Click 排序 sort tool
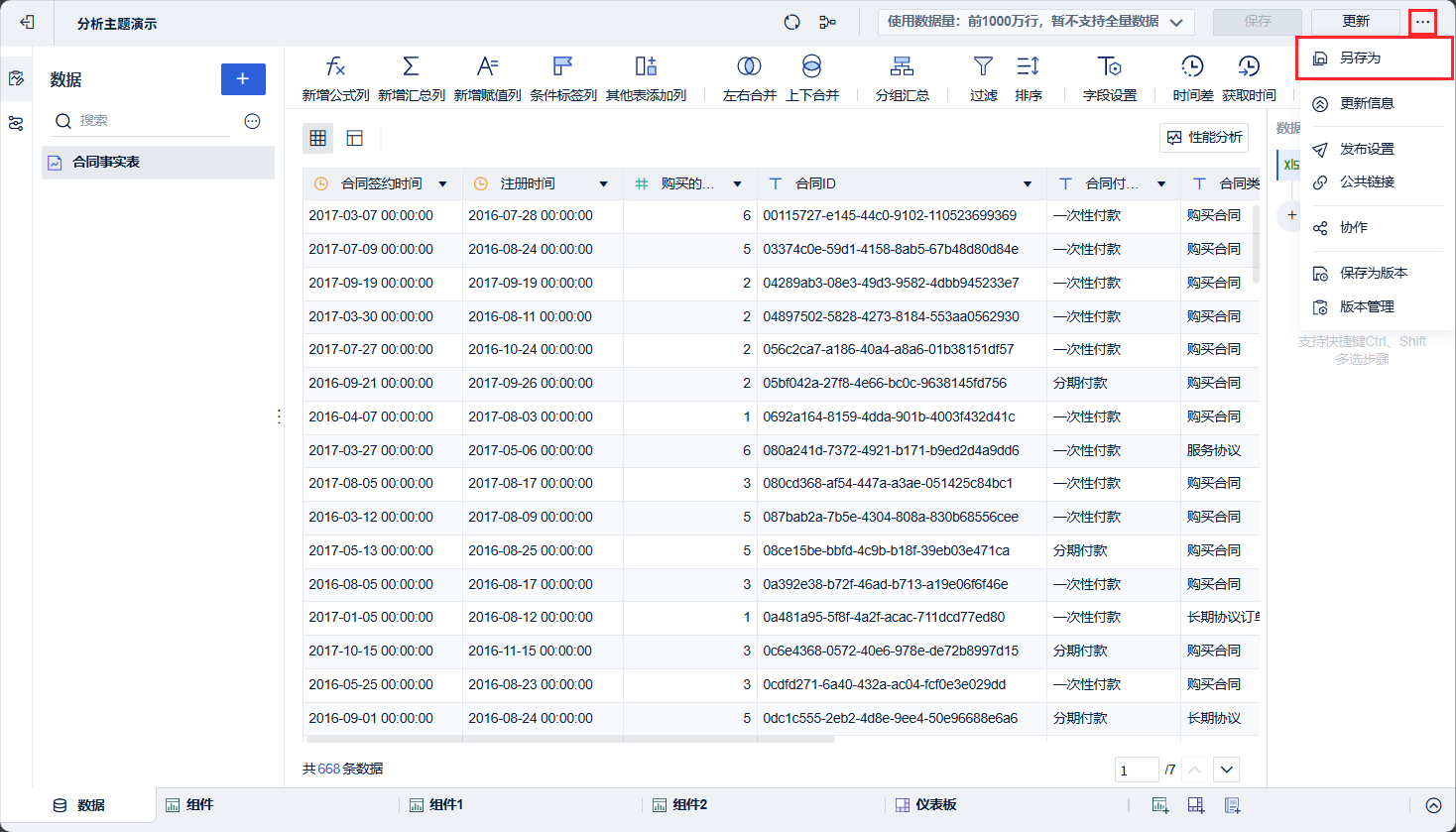 coord(1029,78)
